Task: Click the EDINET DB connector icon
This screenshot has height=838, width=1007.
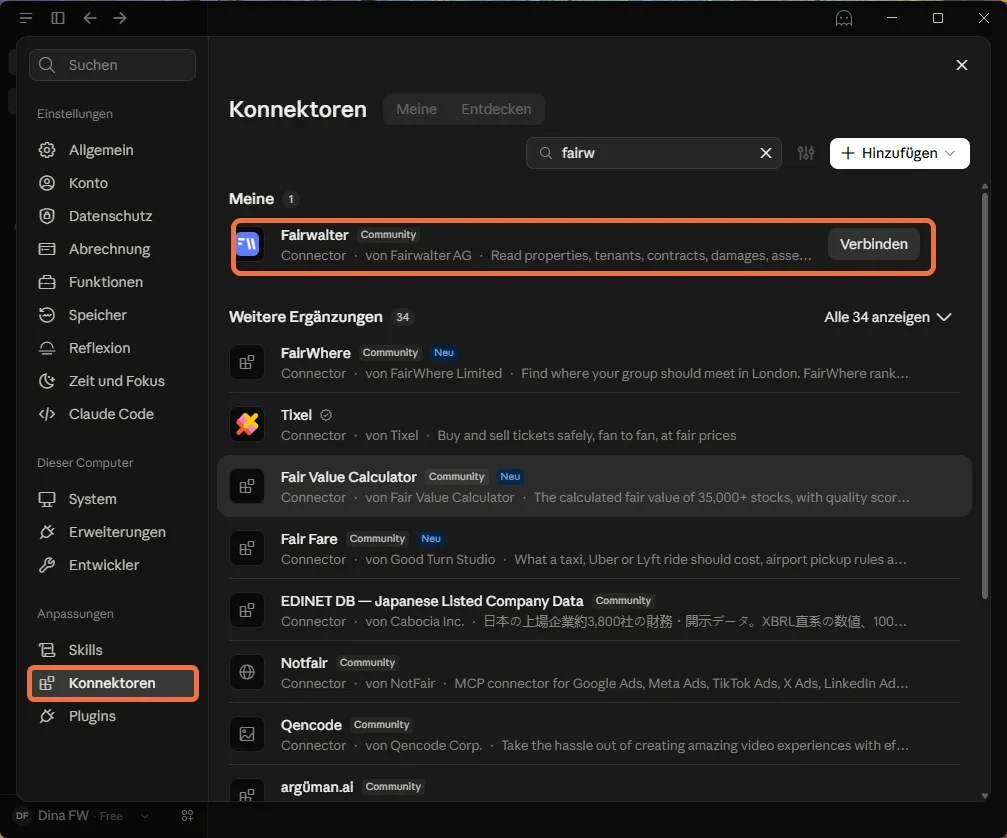Action: pos(247,610)
